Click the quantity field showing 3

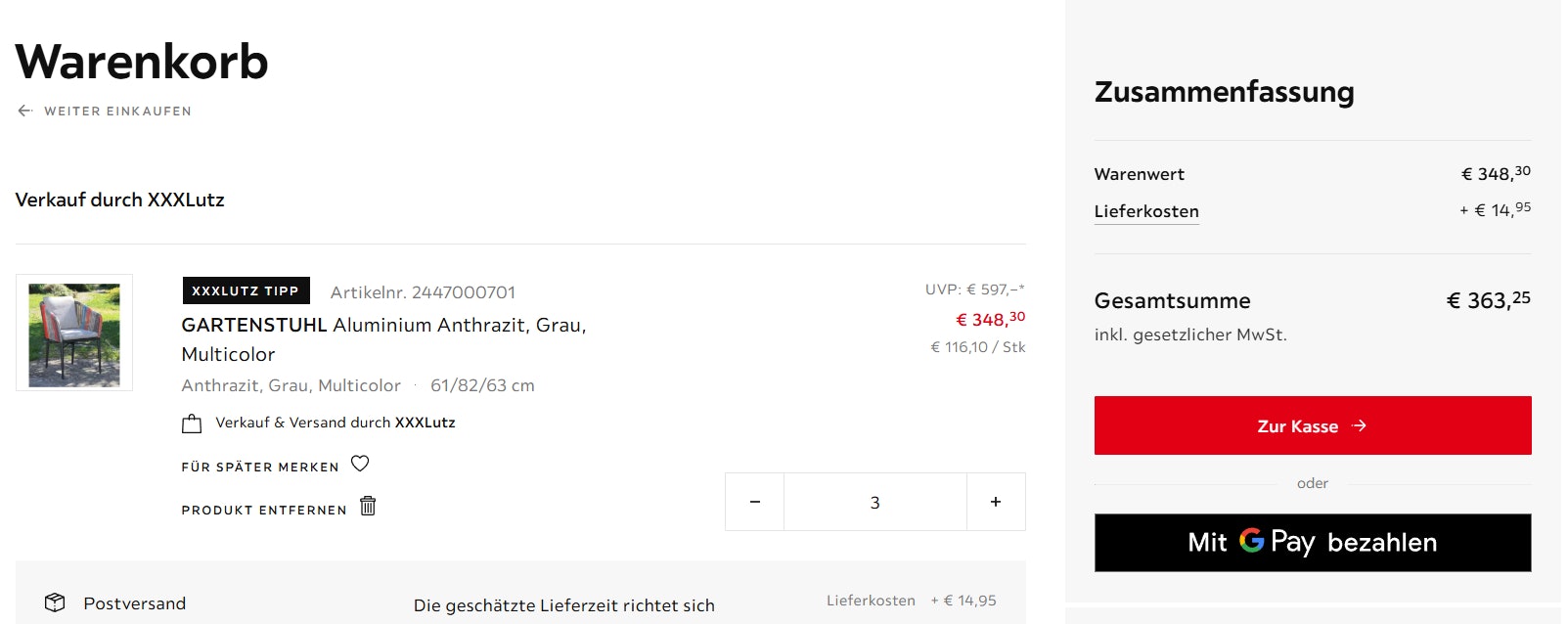[874, 502]
